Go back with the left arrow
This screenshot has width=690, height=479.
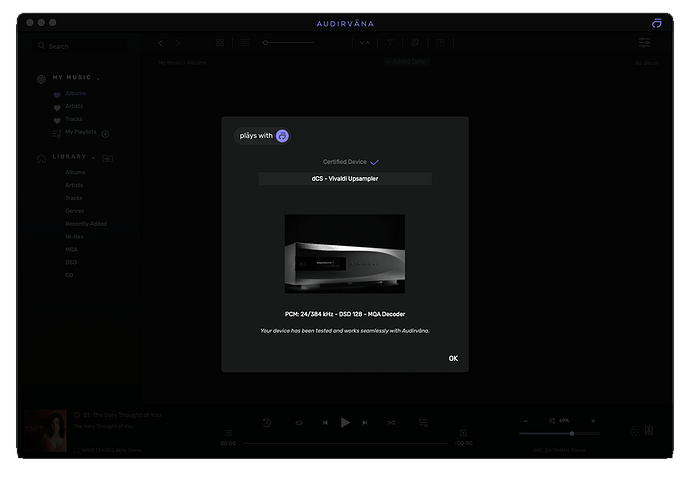coord(161,43)
